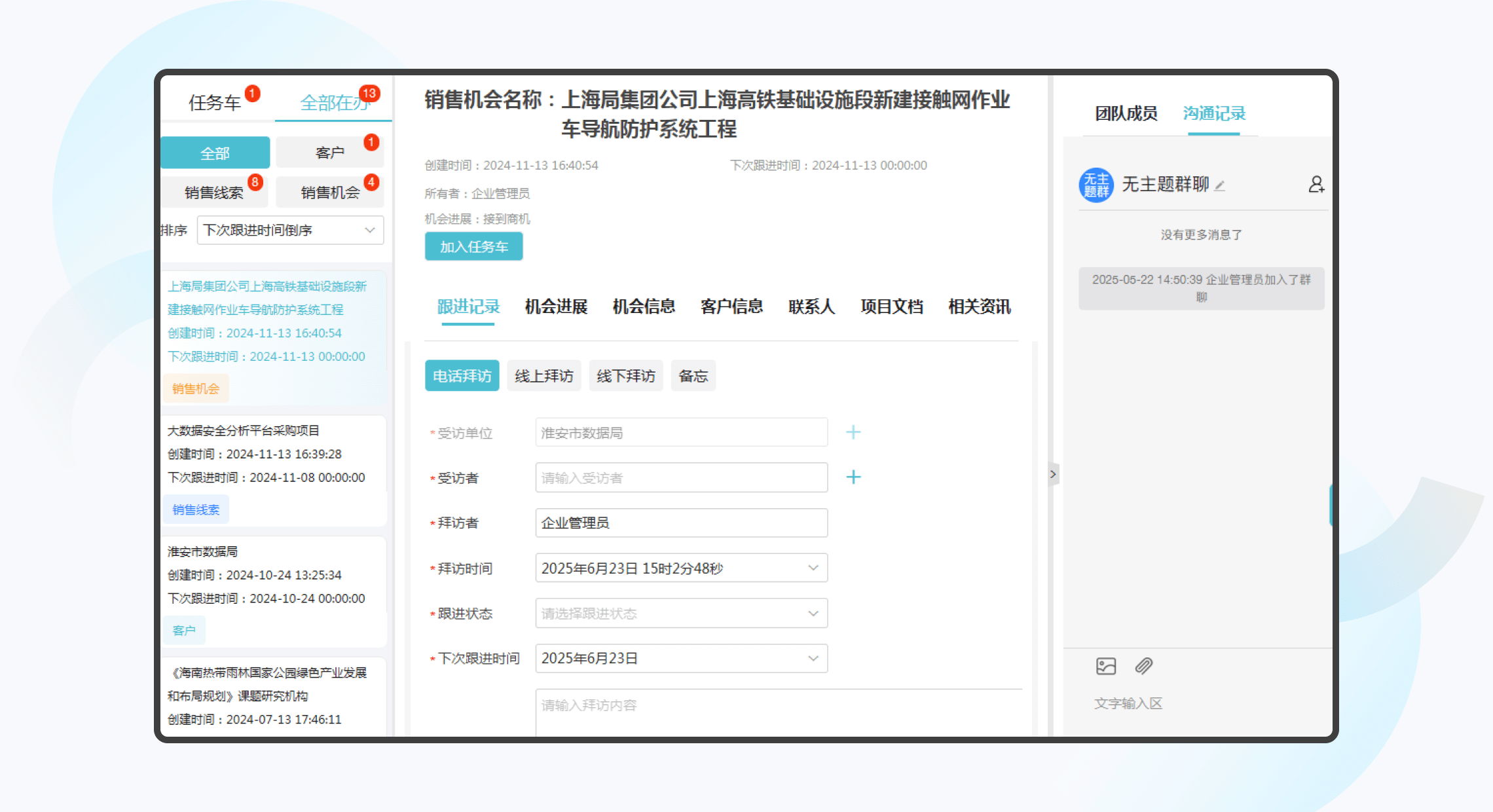Open the 下次跟进时间 date dropdown
1493x812 pixels.
click(x=682, y=659)
